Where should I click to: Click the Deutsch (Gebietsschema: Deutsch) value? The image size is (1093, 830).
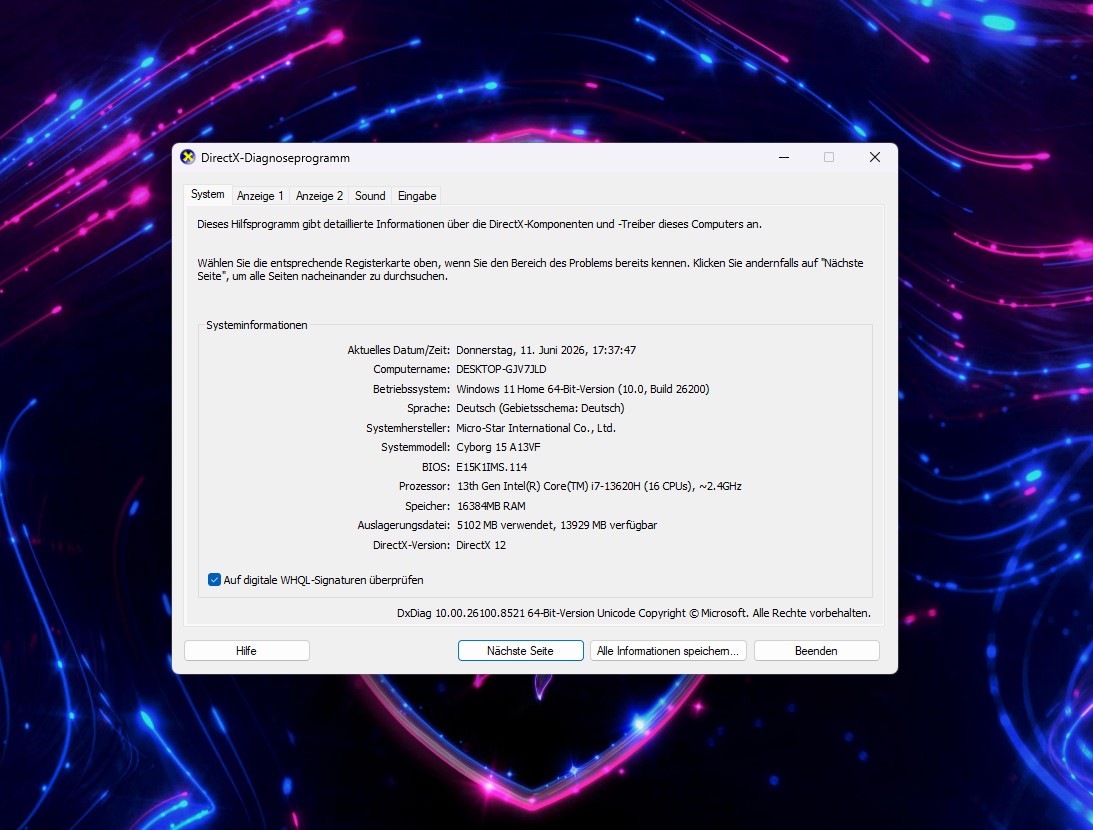[540, 408]
